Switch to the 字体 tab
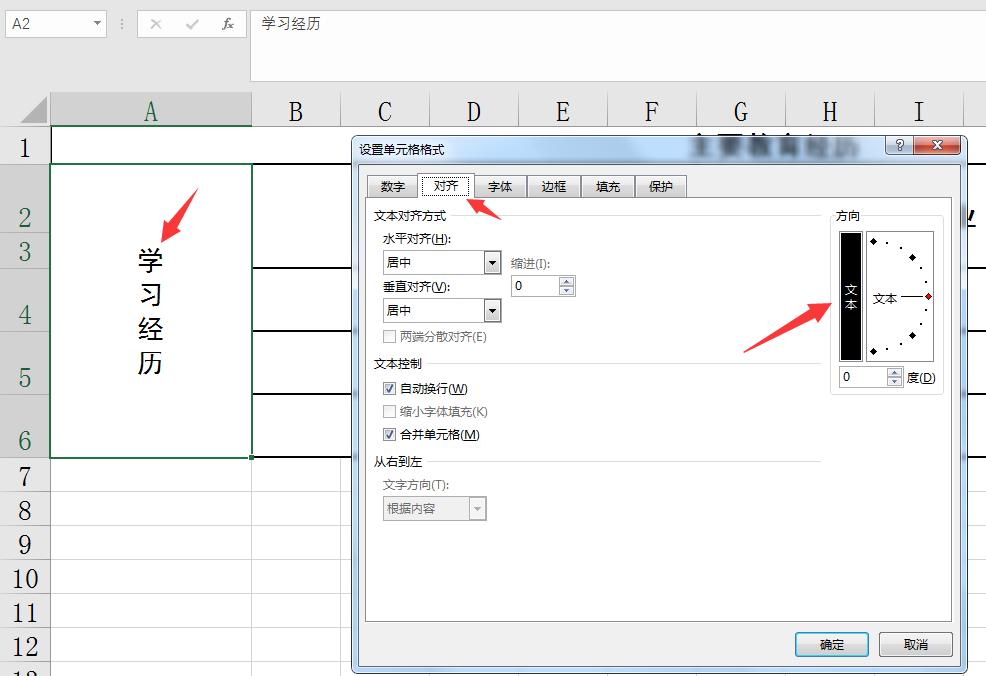 (x=500, y=186)
